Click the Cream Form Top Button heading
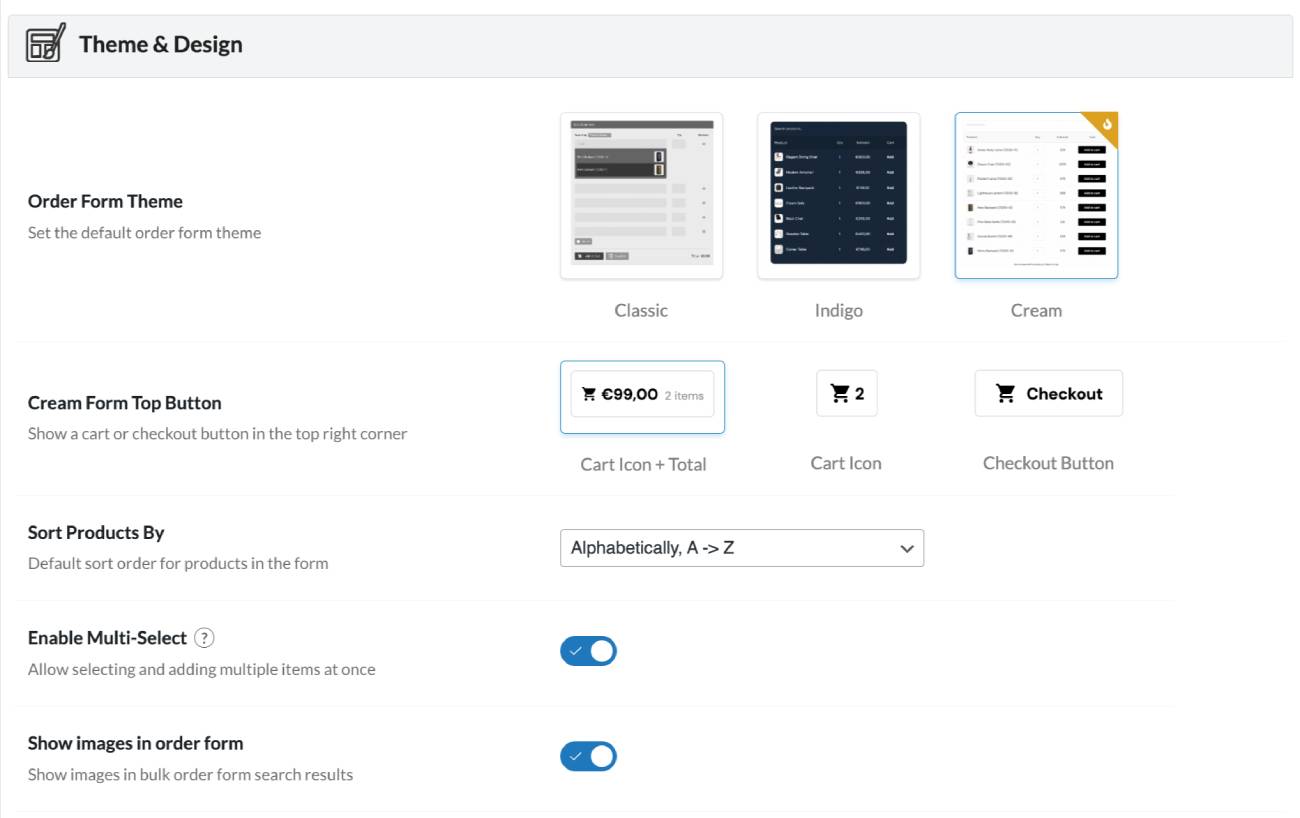The image size is (1300, 818). (125, 403)
